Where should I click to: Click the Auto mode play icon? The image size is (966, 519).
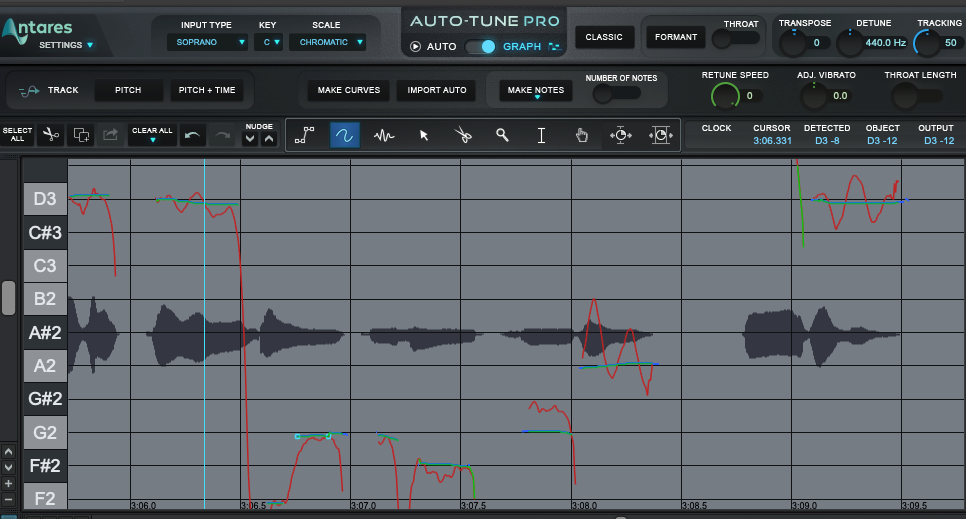click(x=416, y=46)
